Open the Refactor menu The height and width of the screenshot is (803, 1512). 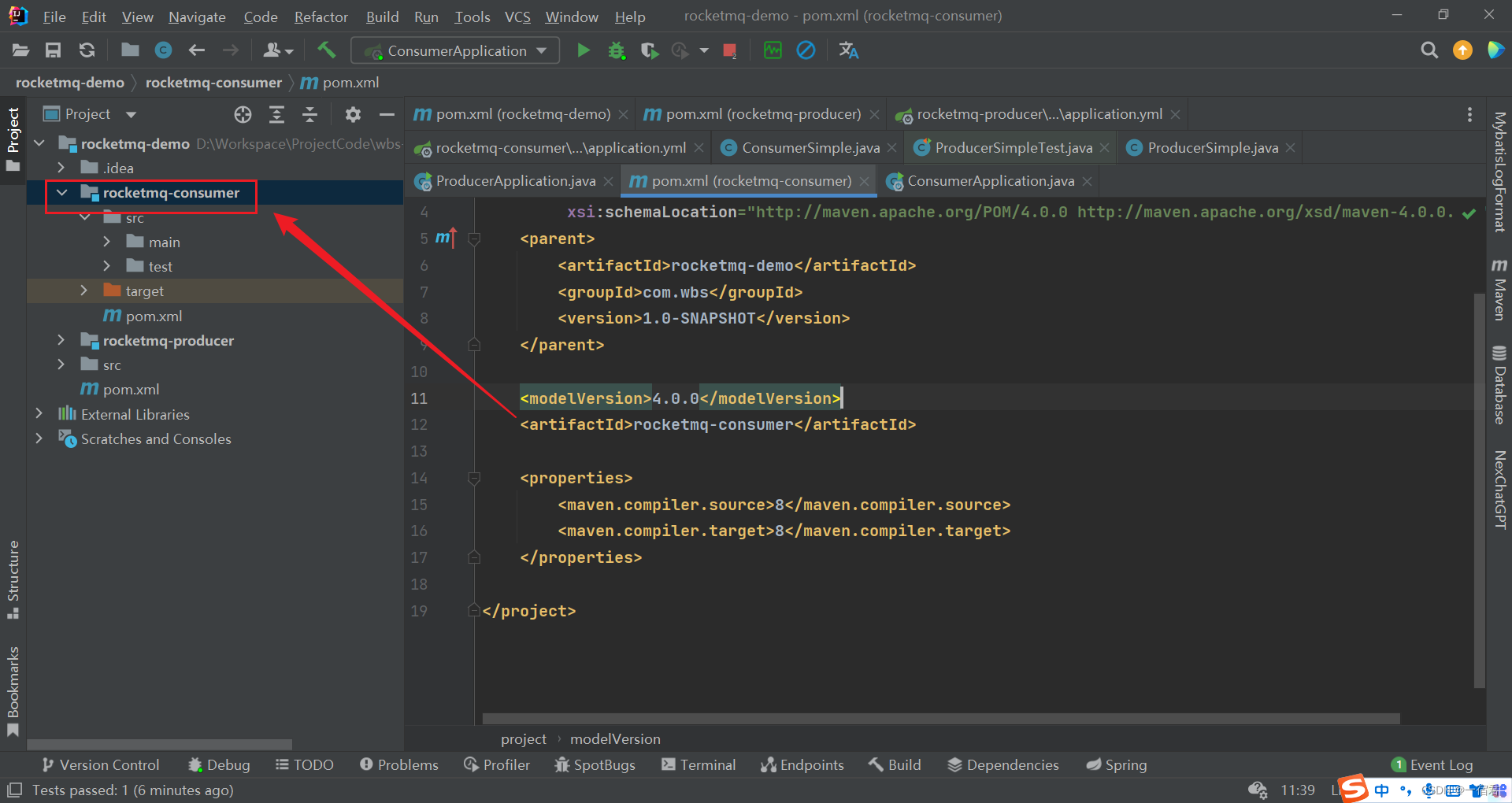click(x=321, y=17)
